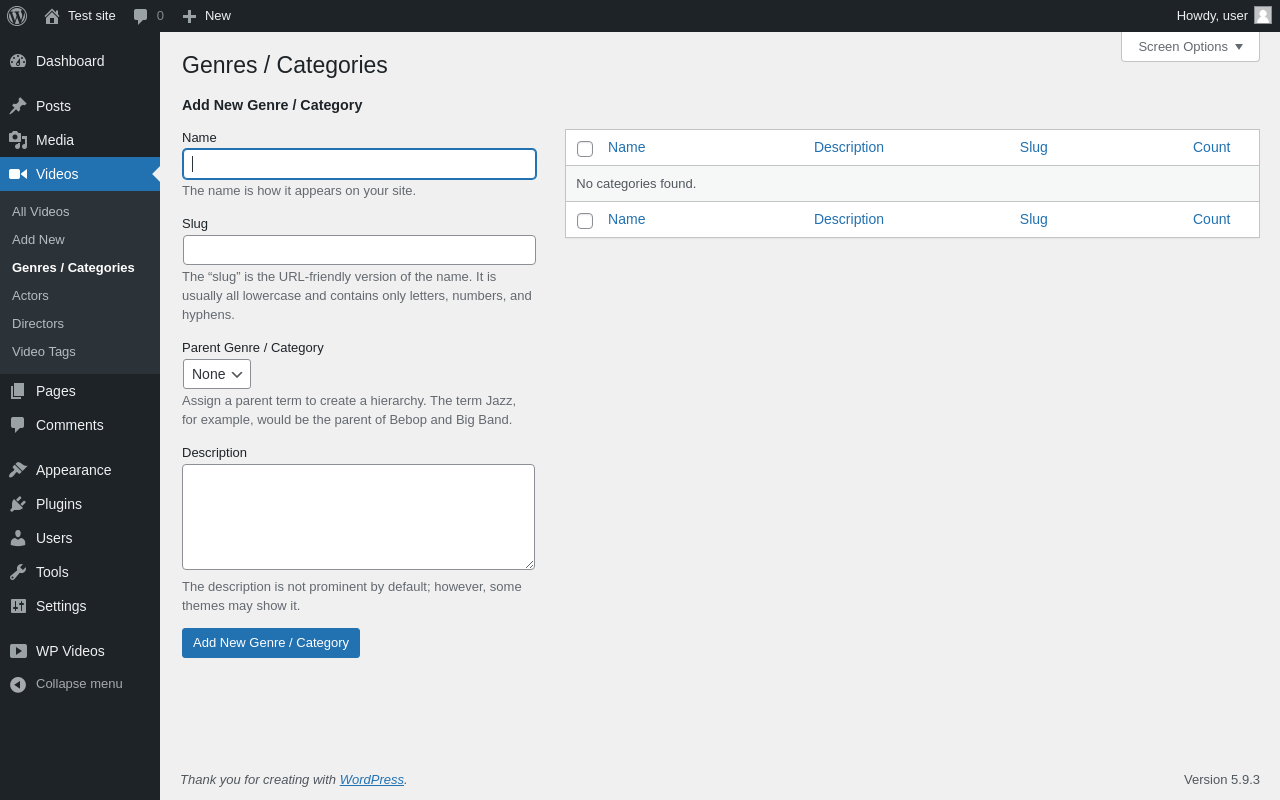Click the Dashboard gauge icon
The image size is (1280, 800).
coord(18,61)
